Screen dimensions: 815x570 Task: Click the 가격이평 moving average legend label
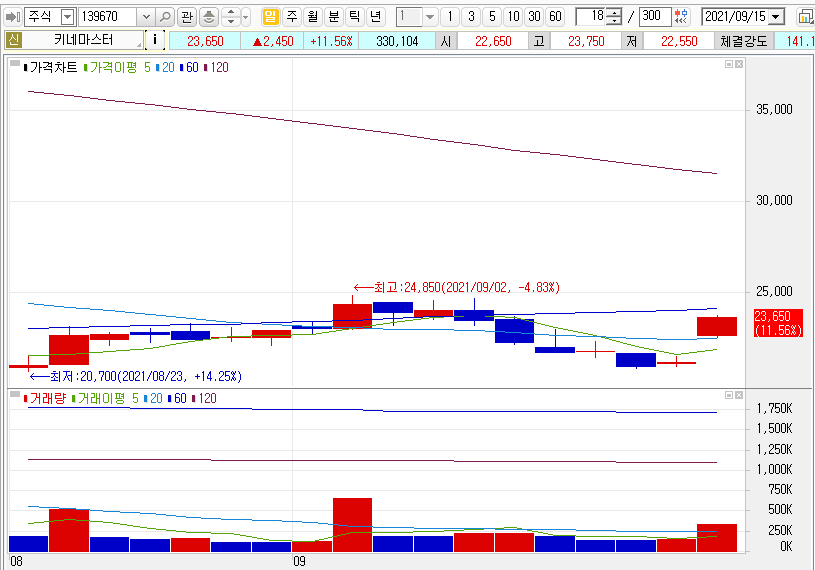click(114, 67)
